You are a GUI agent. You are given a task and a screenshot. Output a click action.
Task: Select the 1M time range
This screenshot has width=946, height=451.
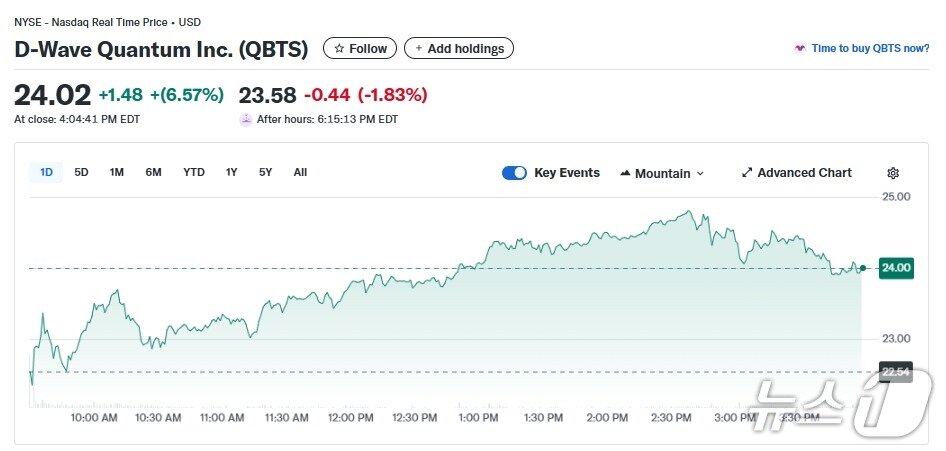coord(117,172)
